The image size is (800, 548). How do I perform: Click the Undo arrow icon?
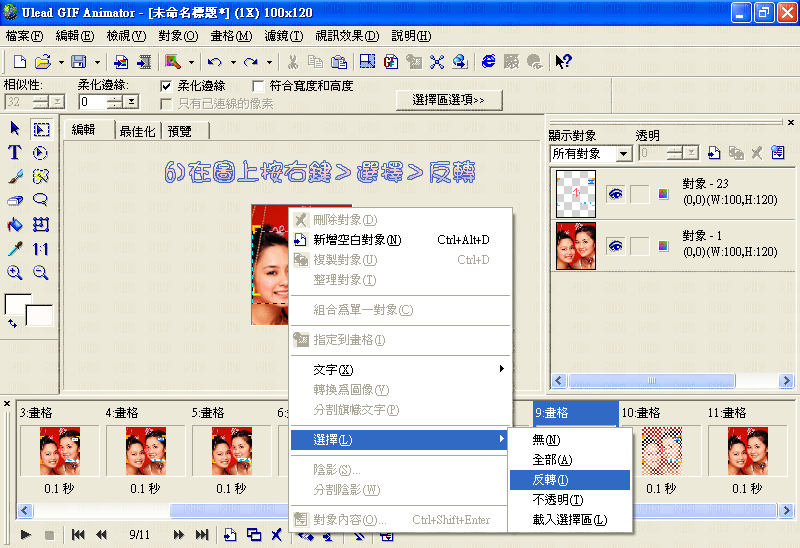(214, 62)
